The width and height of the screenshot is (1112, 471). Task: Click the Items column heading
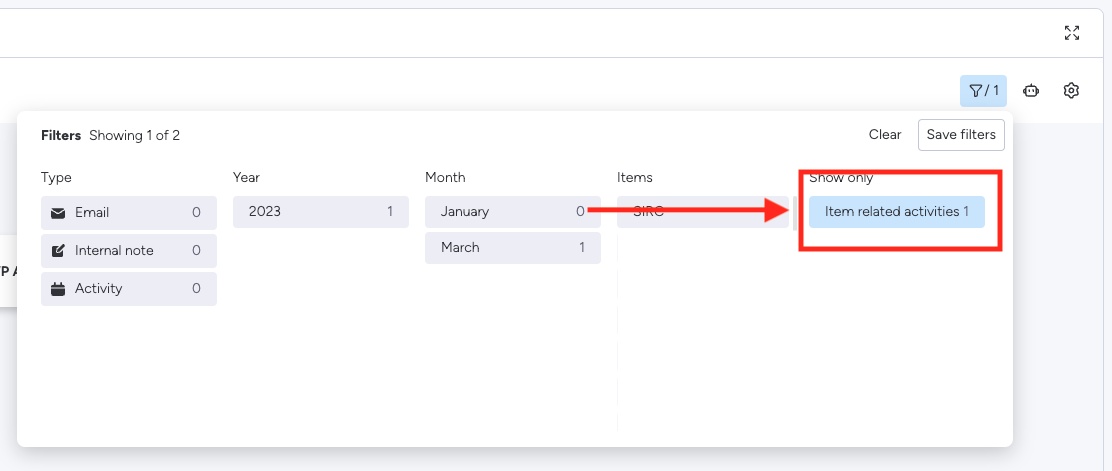point(635,178)
